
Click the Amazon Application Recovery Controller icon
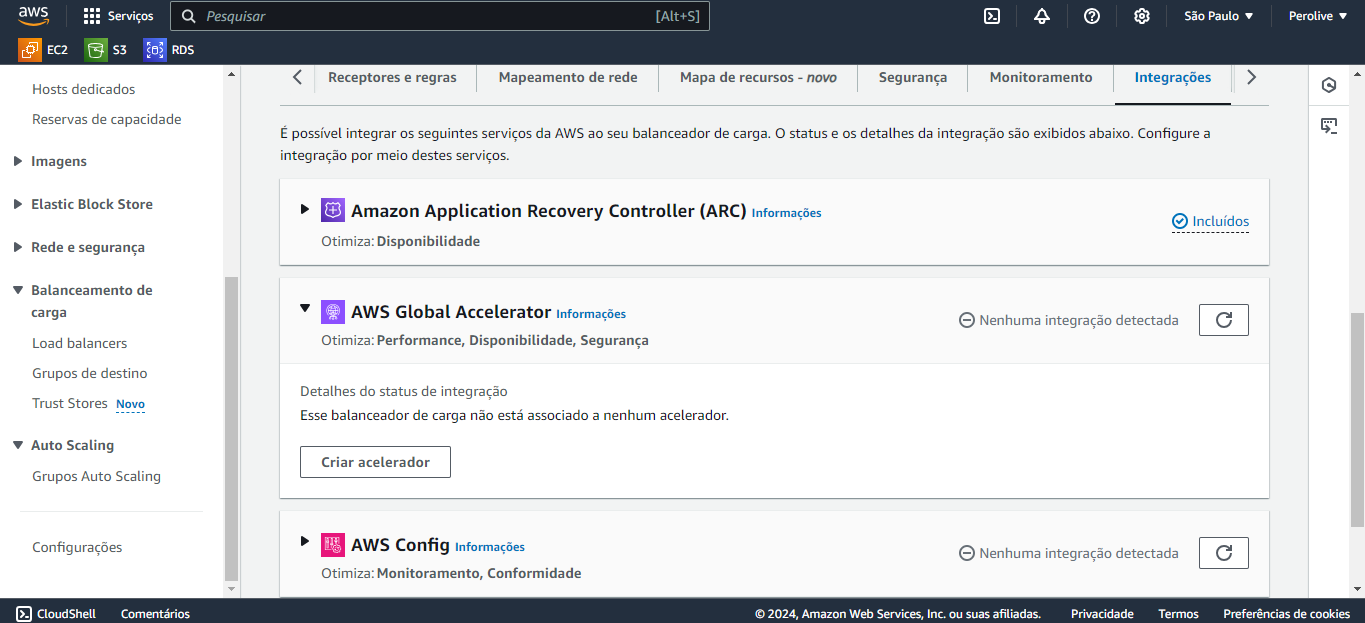pos(333,211)
